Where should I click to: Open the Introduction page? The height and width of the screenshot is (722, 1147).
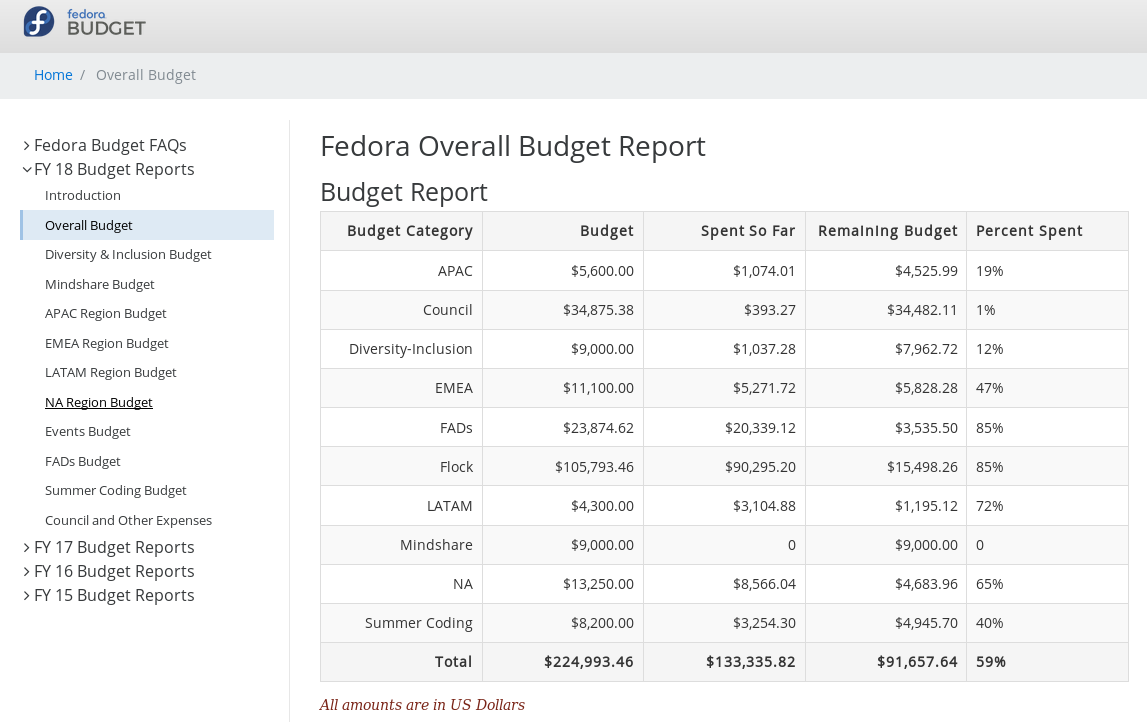point(83,196)
